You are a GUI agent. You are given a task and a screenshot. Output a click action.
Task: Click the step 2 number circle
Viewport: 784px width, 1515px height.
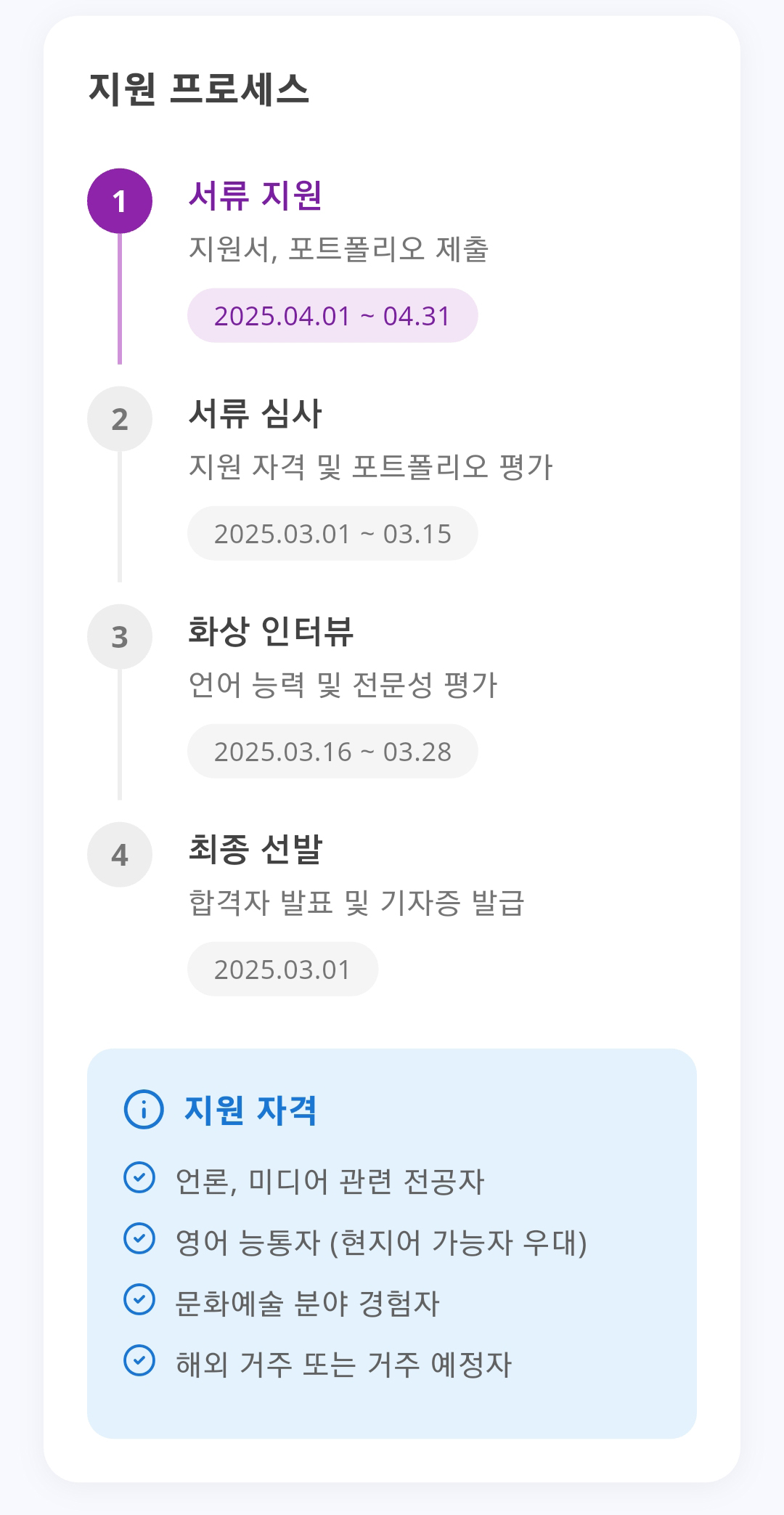click(120, 419)
